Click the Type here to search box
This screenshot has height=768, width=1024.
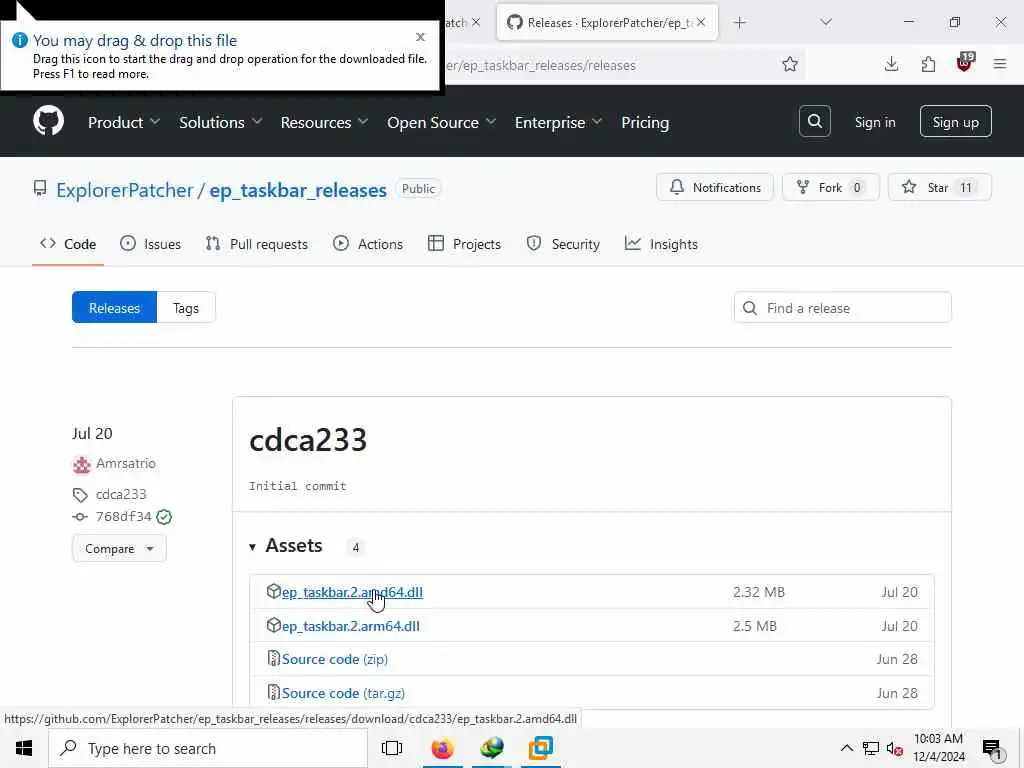pyautogui.click(x=208, y=748)
